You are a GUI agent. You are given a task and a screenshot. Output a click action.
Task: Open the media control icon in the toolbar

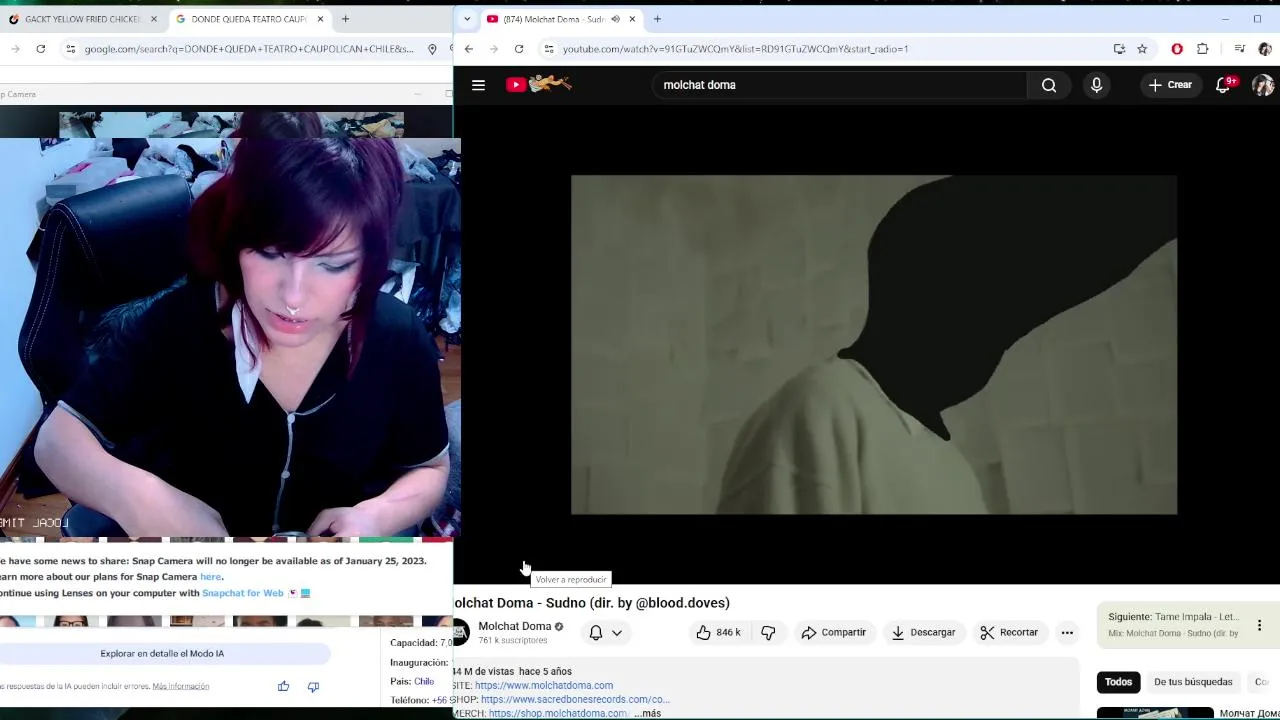coord(1240,49)
